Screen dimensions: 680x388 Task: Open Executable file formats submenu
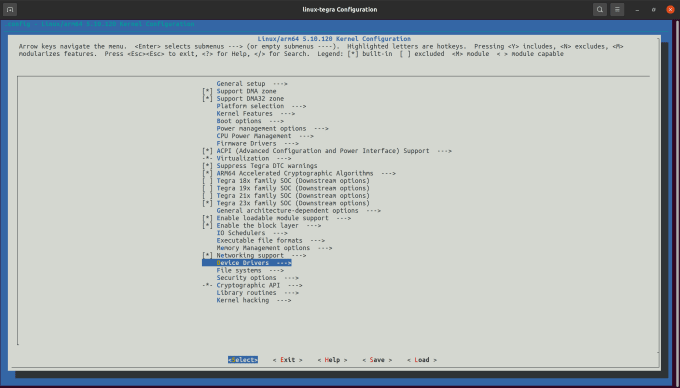pyautogui.click(x=271, y=240)
